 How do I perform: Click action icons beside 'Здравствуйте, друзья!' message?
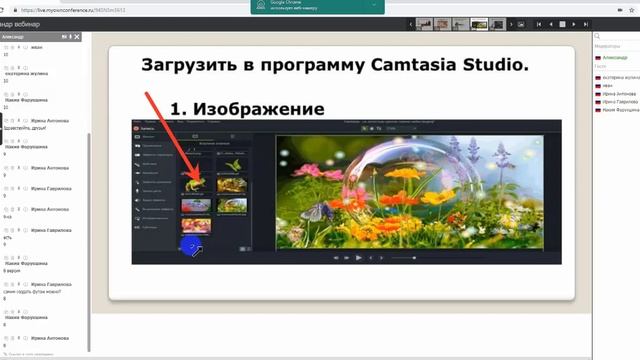(x=16, y=121)
